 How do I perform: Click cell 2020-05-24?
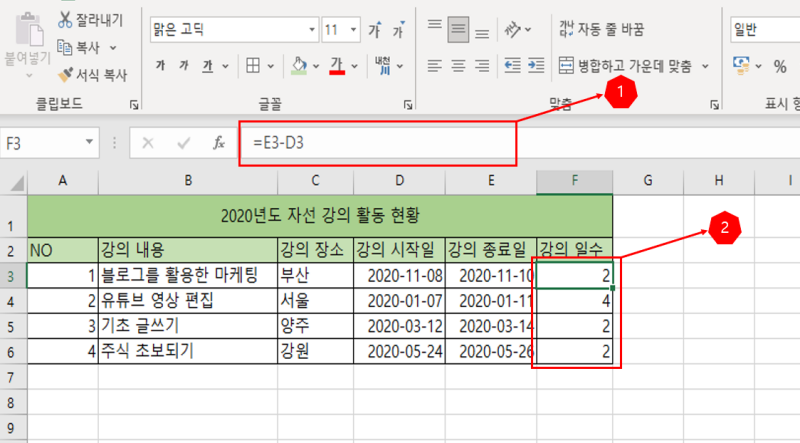tap(399, 351)
